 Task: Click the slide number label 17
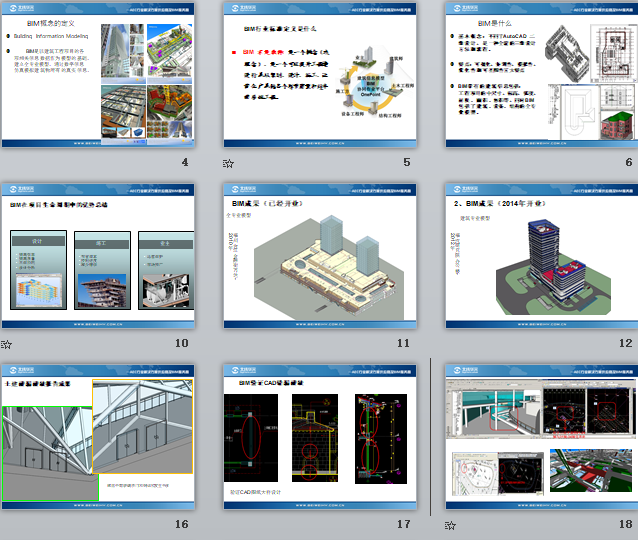point(403,524)
